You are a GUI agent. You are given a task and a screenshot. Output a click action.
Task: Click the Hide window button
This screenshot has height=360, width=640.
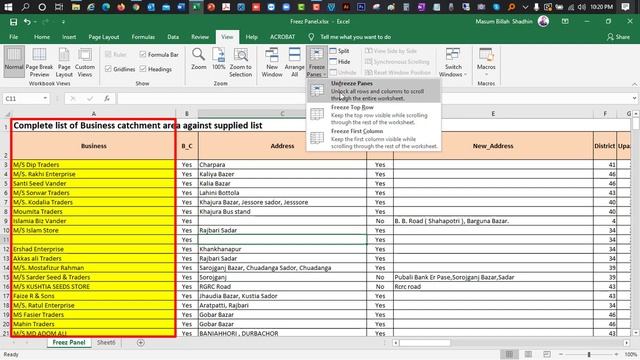coord(340,62)
